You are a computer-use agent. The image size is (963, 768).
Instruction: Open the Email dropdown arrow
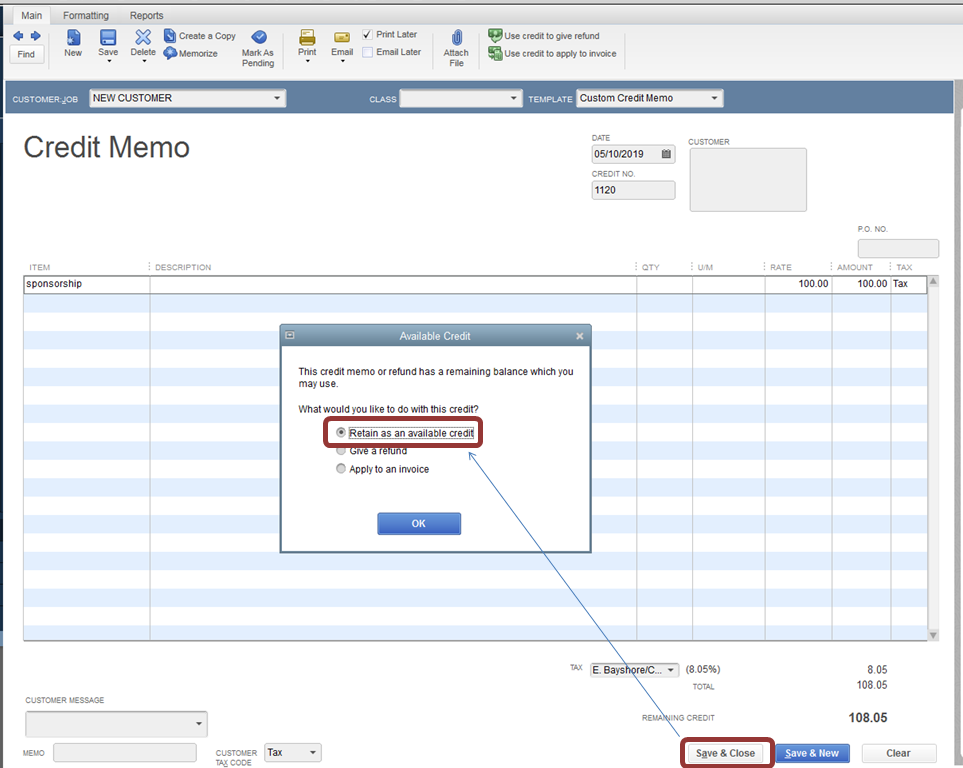(x=343, y=61)
